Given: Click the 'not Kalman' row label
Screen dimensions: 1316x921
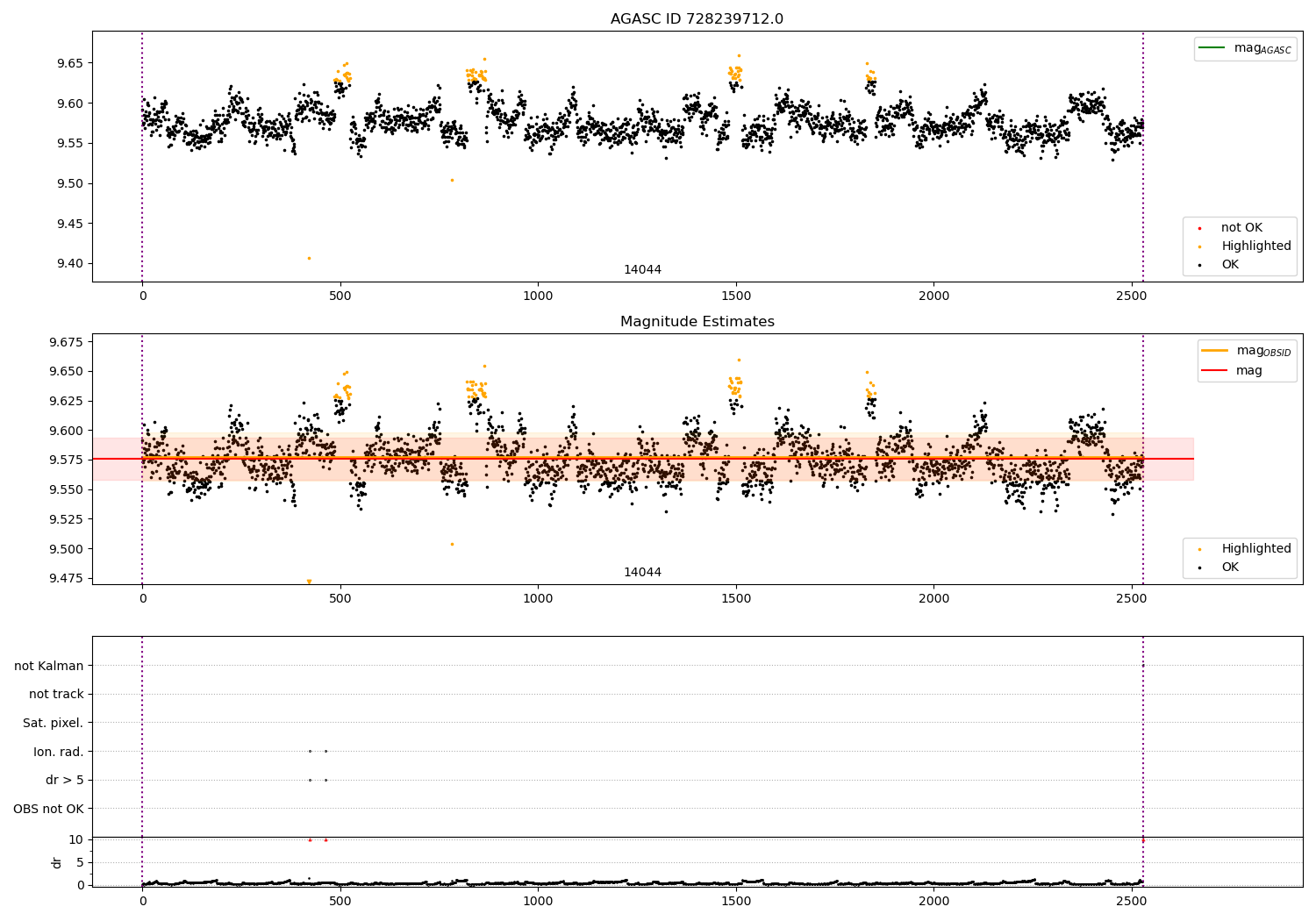Looking at the screenshot, I should coord(49,666).
